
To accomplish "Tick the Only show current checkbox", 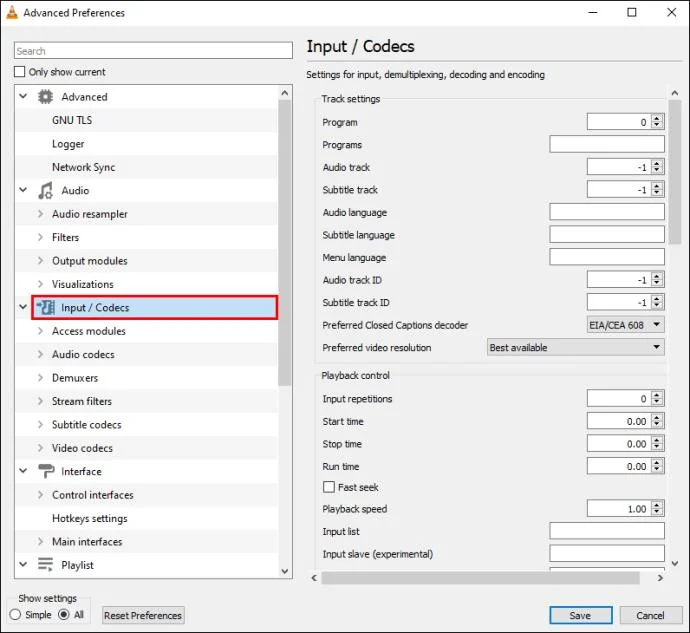I will point(19,72).
